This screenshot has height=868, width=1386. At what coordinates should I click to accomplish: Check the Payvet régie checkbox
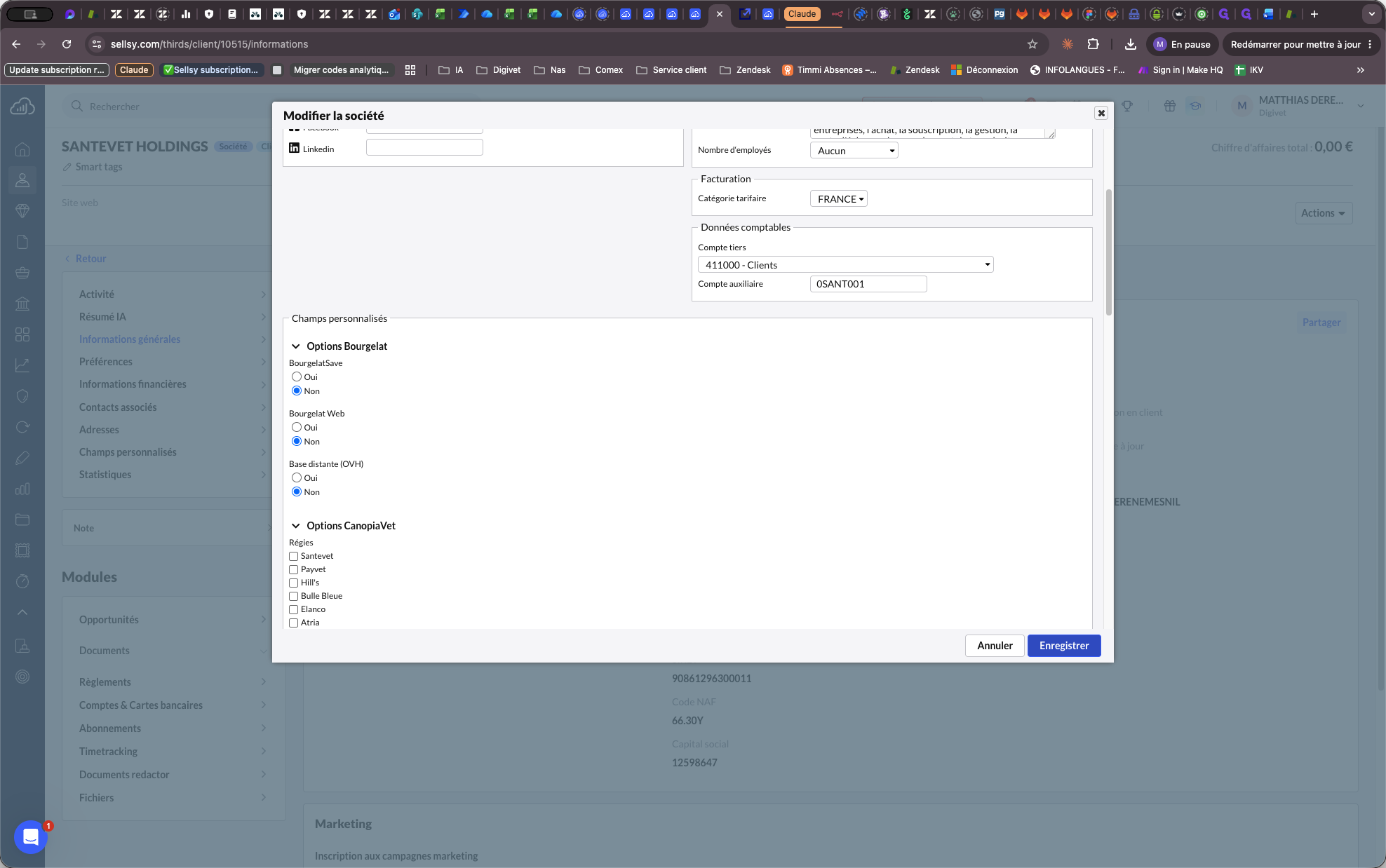(x=294, y=569)
